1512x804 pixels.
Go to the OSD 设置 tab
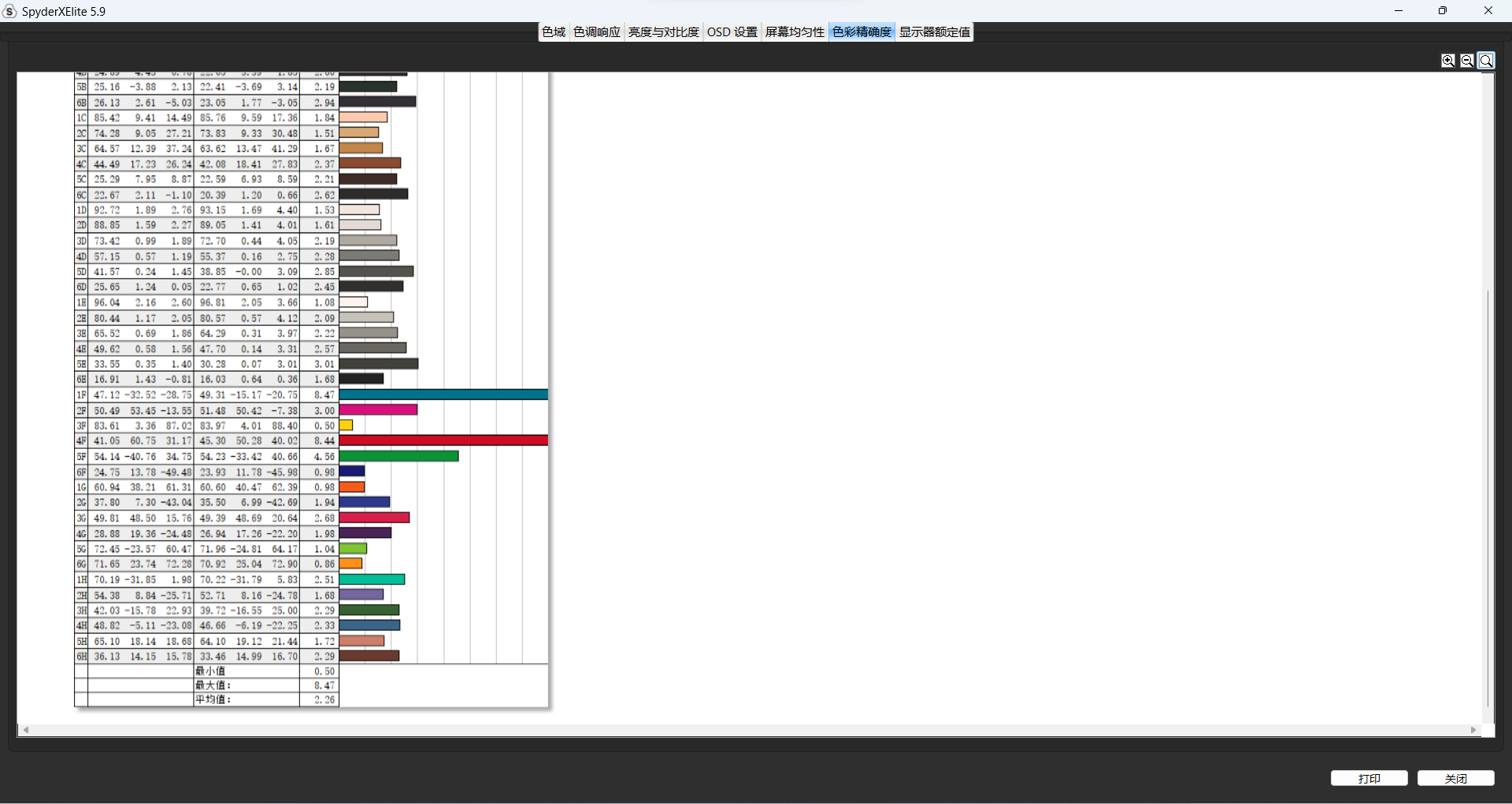[732, 32]
